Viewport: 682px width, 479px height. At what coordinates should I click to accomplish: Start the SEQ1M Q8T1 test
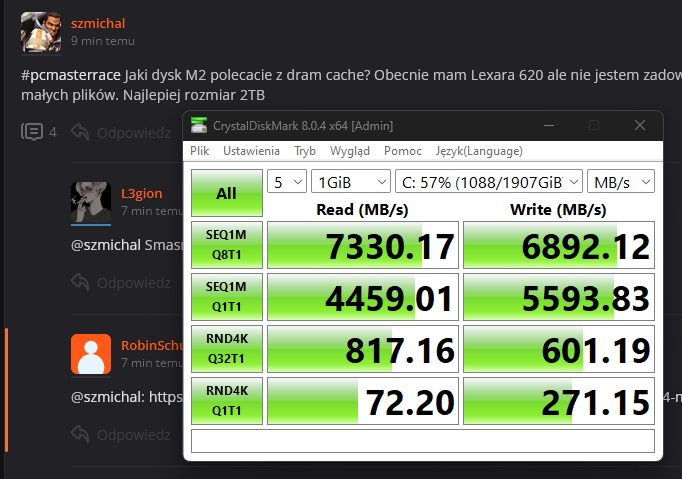[x=227, y=245]
